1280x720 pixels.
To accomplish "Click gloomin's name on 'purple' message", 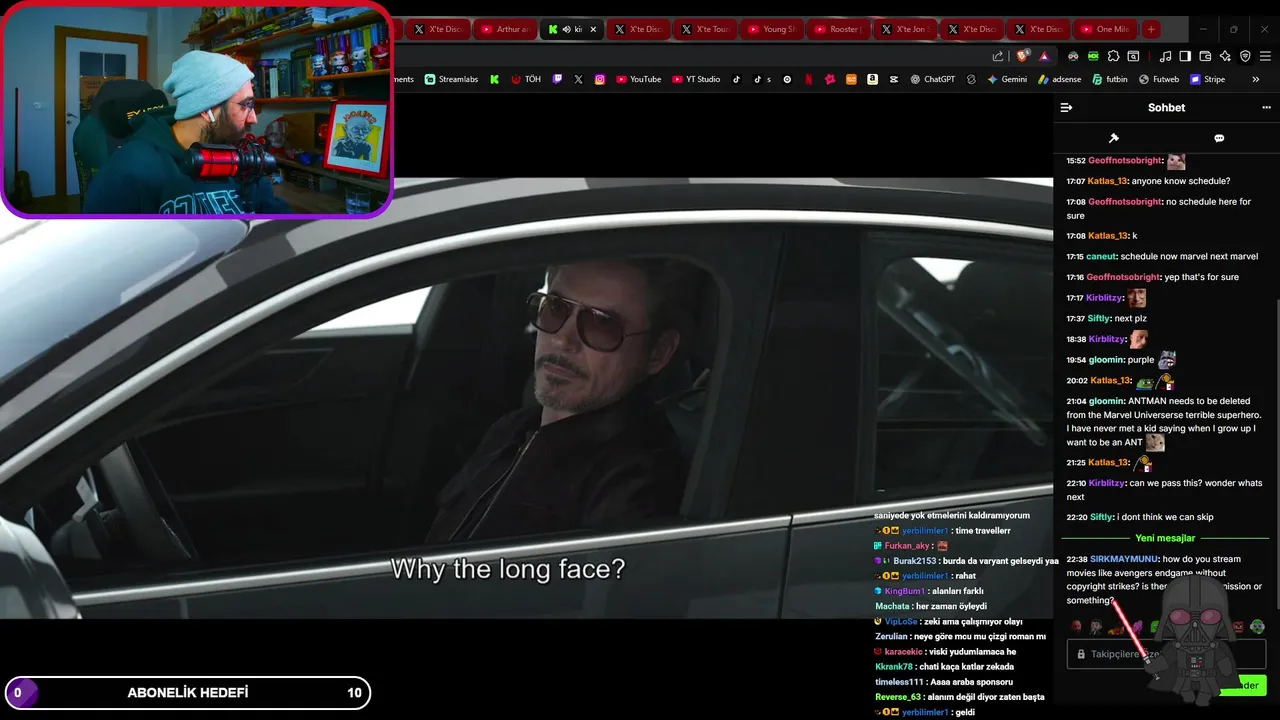I will 1106,359.
